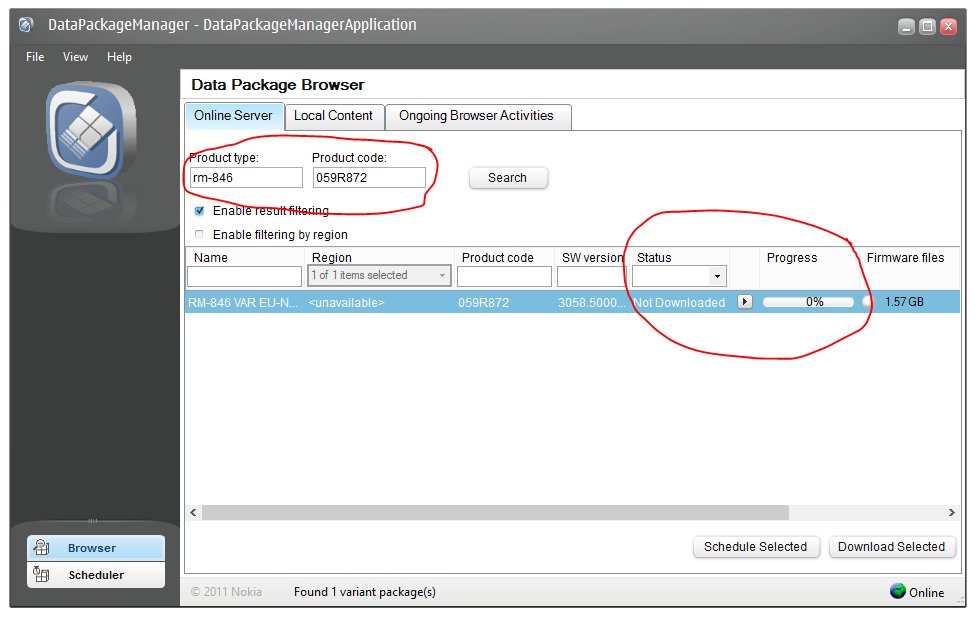Viewport: 975px width, 618px height.
Task: Click the Product code column filter field
Action: [x=504, y=276]
